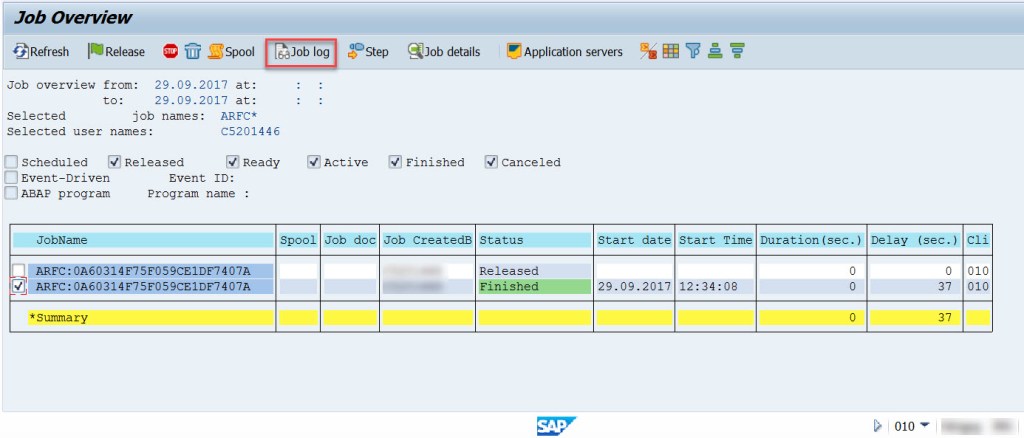Click the start date 29.09.2017 cell
The image size is (1024, 438).
pos(634,287)
